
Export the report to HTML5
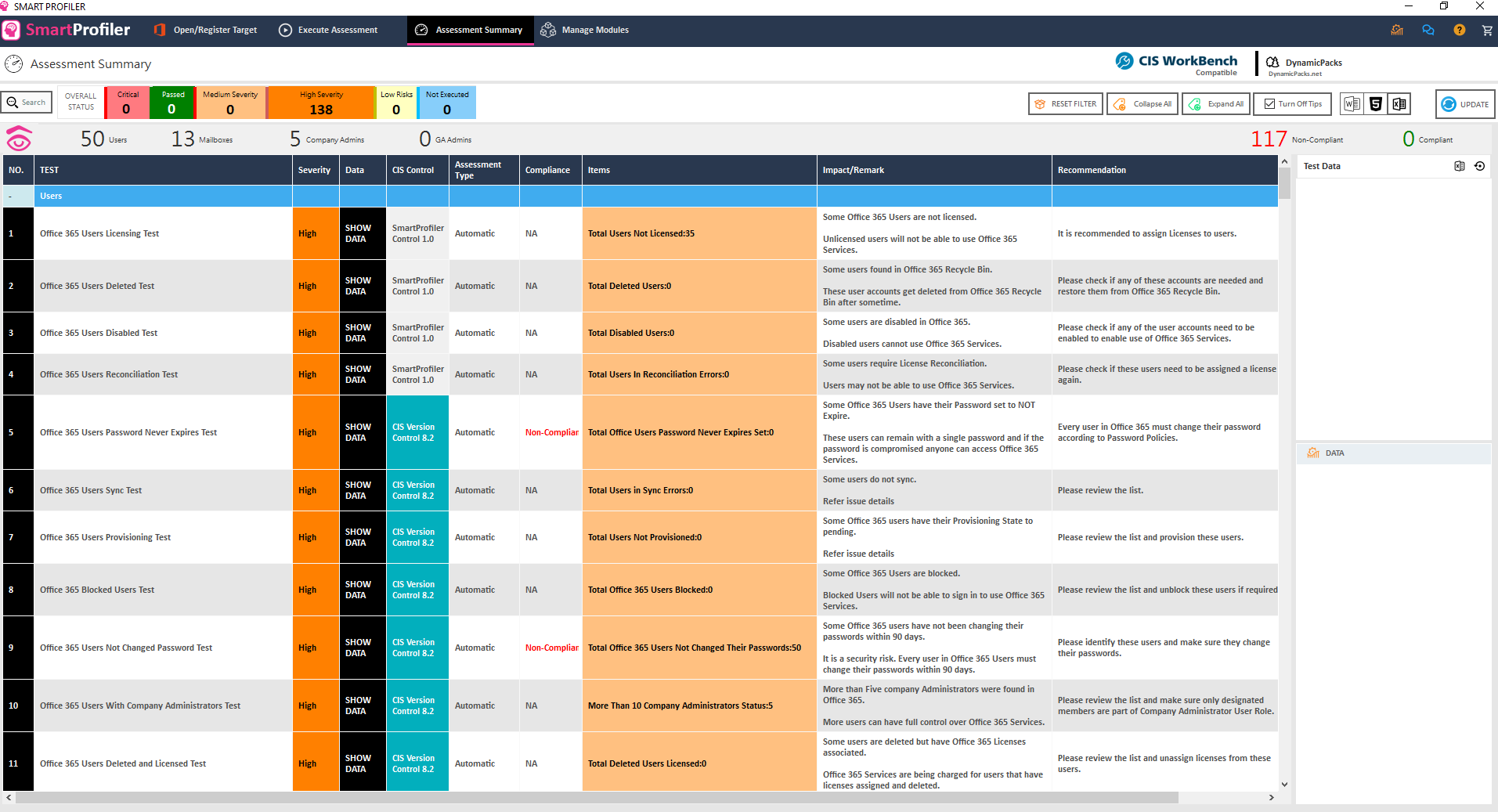[1375, 104]
